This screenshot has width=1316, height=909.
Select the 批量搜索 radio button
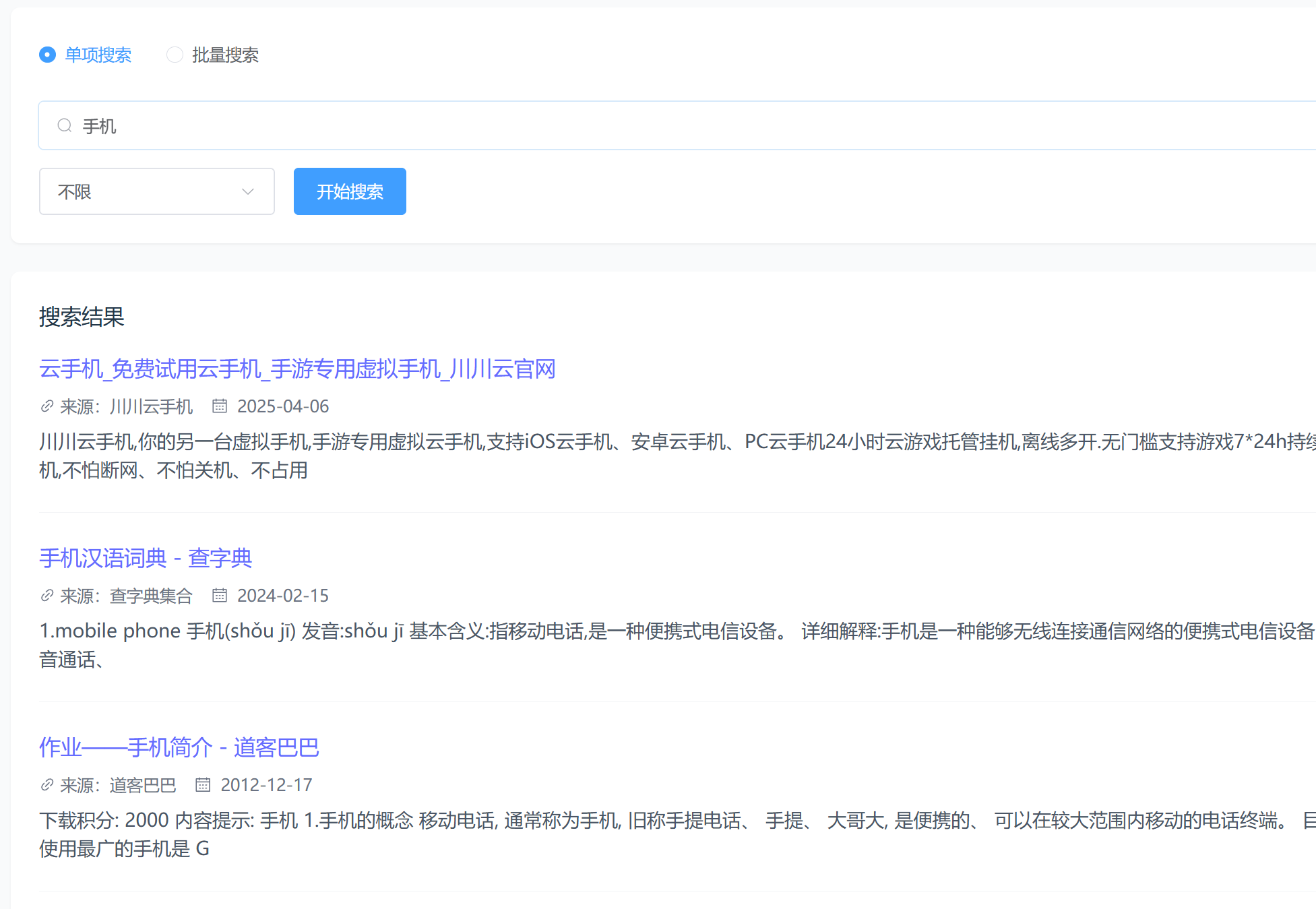point(175,55)
